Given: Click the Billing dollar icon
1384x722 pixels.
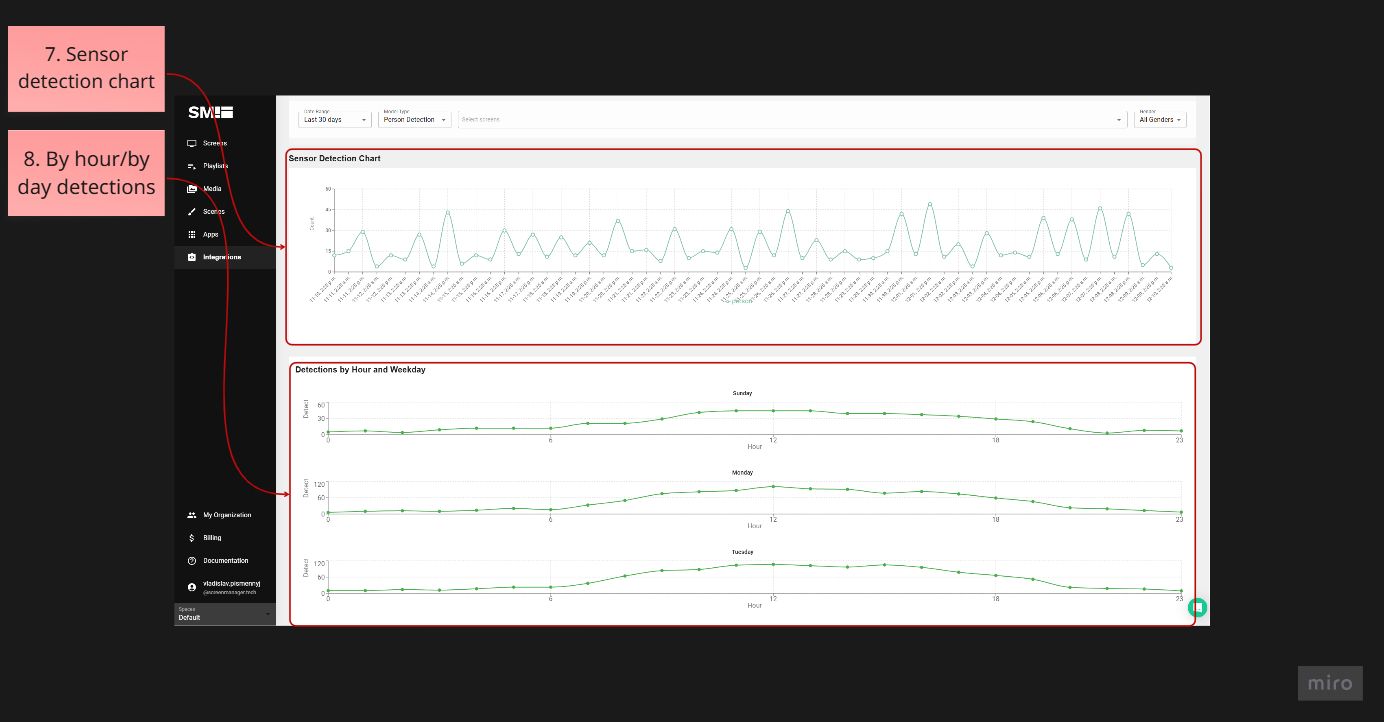Looking at the screenshot, I should point(191,537).
